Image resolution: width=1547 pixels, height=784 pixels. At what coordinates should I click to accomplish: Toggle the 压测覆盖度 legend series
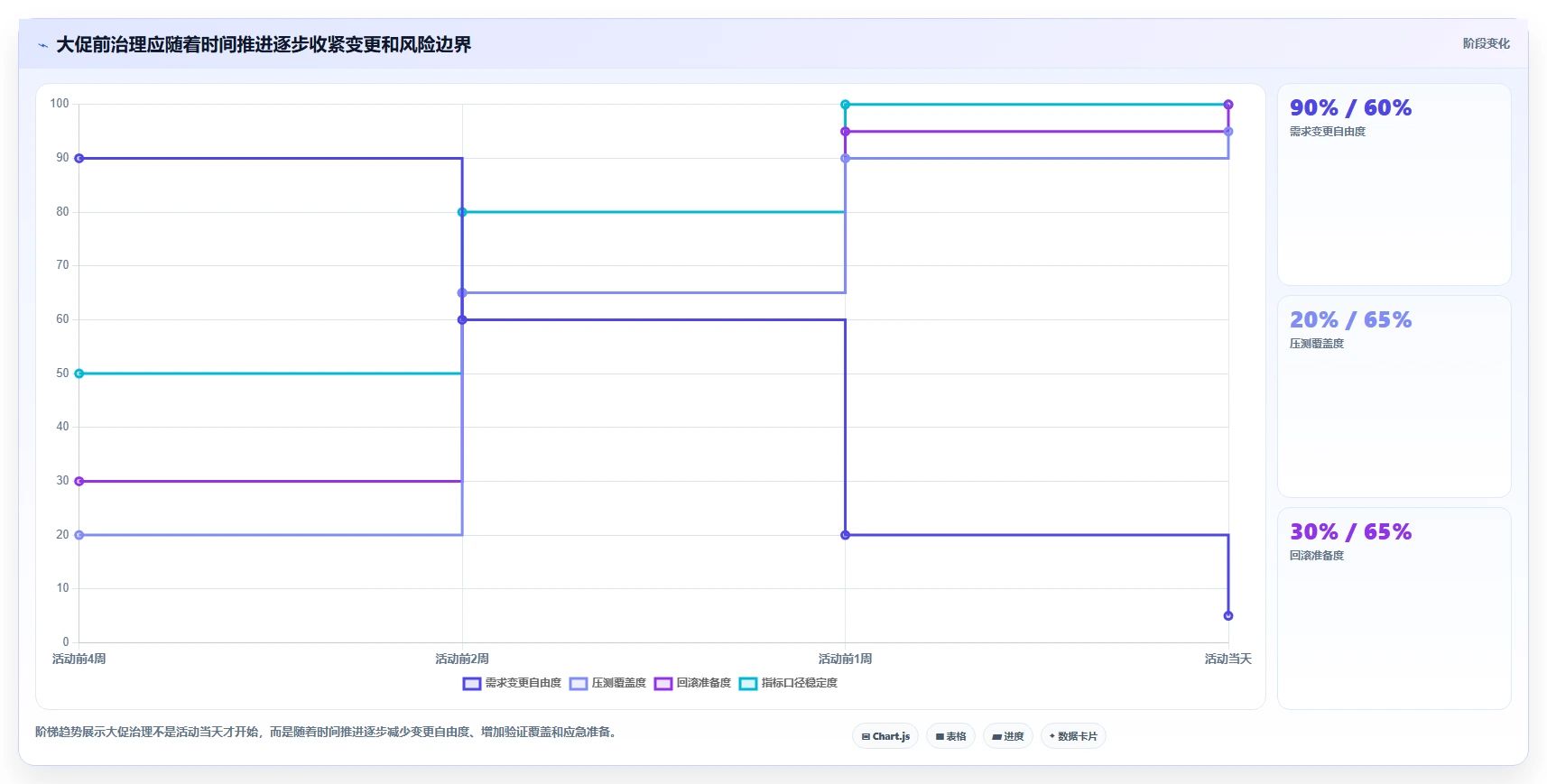pos(607,683)
